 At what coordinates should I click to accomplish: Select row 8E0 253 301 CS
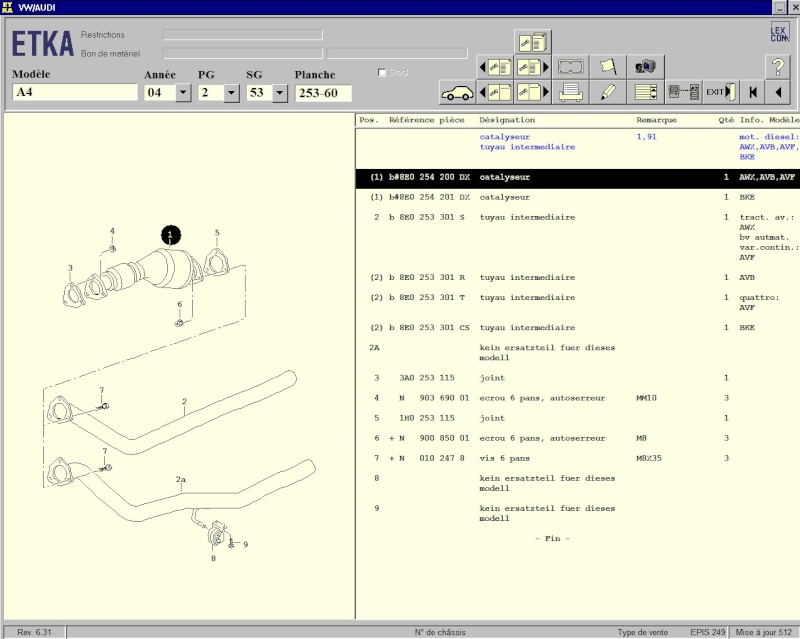click(x=578, y=328)
